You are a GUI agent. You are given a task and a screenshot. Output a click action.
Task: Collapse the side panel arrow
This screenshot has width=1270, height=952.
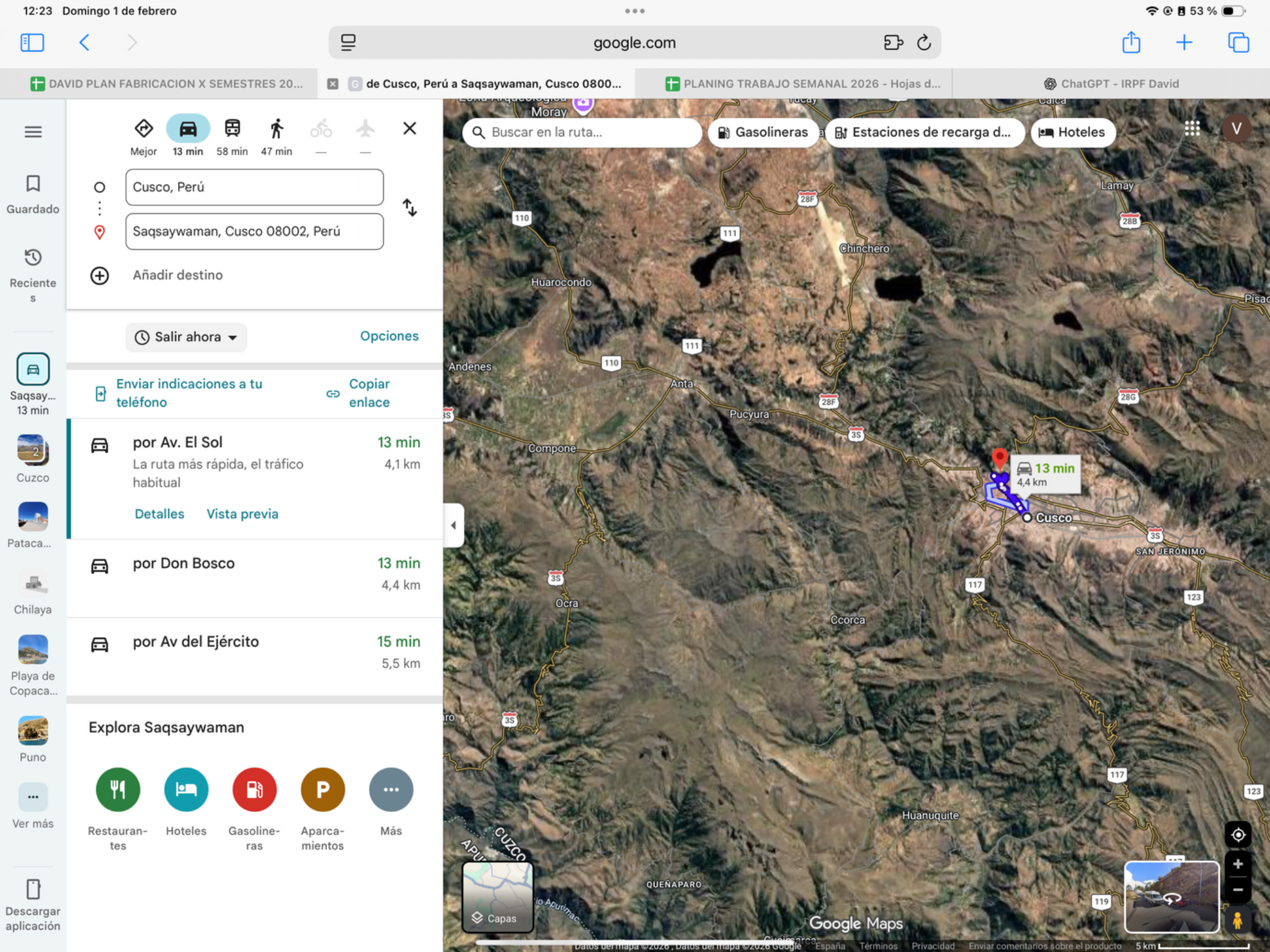453,525
